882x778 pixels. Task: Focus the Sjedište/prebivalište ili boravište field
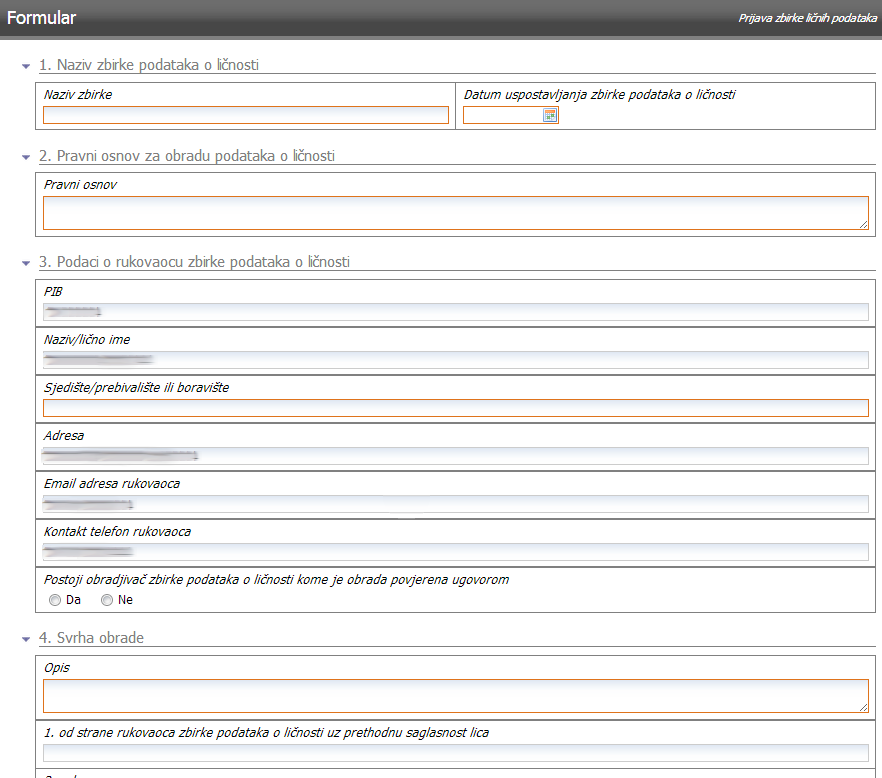[x=455, y=408]
